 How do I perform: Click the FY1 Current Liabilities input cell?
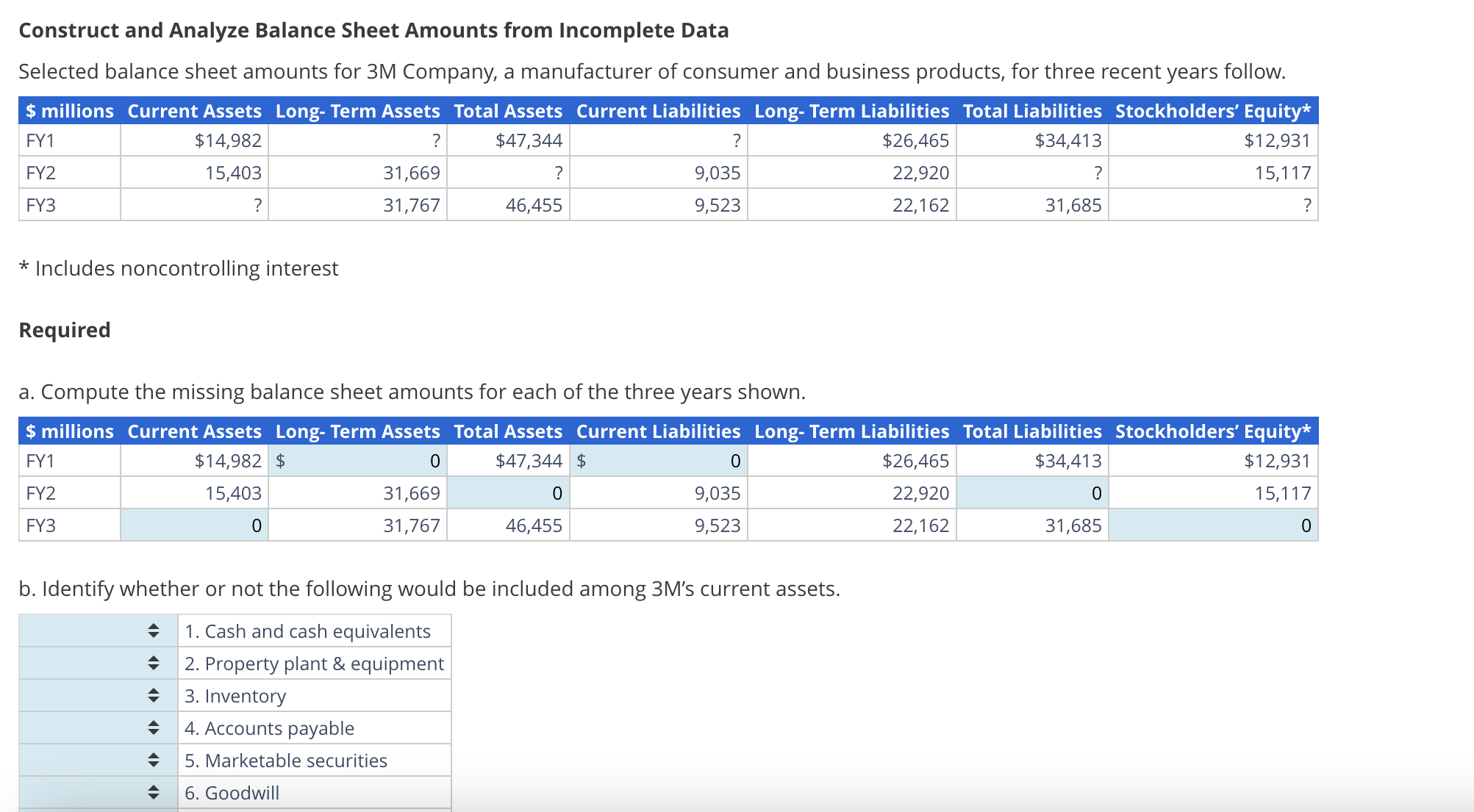pyautogui.click(x=659, y=461)
